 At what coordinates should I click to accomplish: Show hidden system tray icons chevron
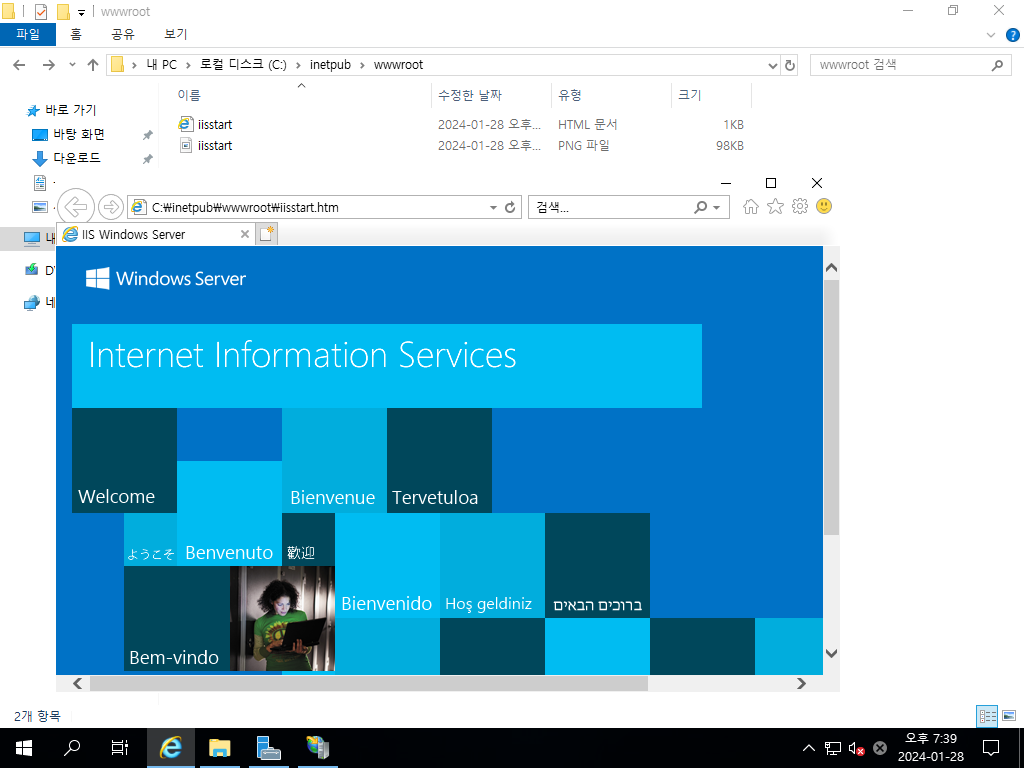[x=808, y=748]
